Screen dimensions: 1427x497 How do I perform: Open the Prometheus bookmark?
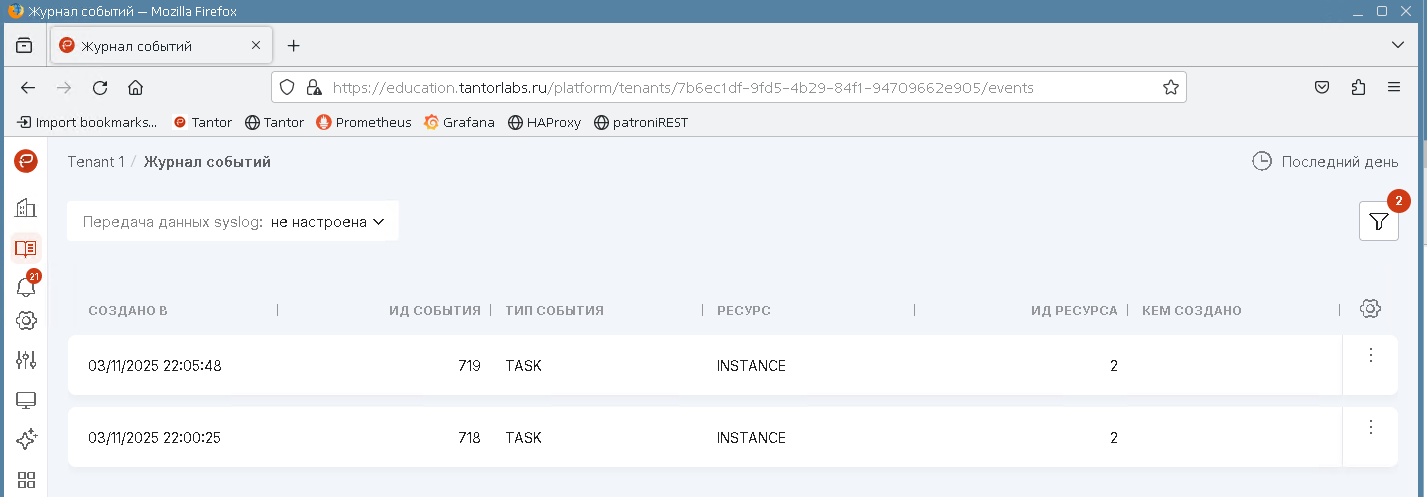pyautogui.click(x=364, y=123)
